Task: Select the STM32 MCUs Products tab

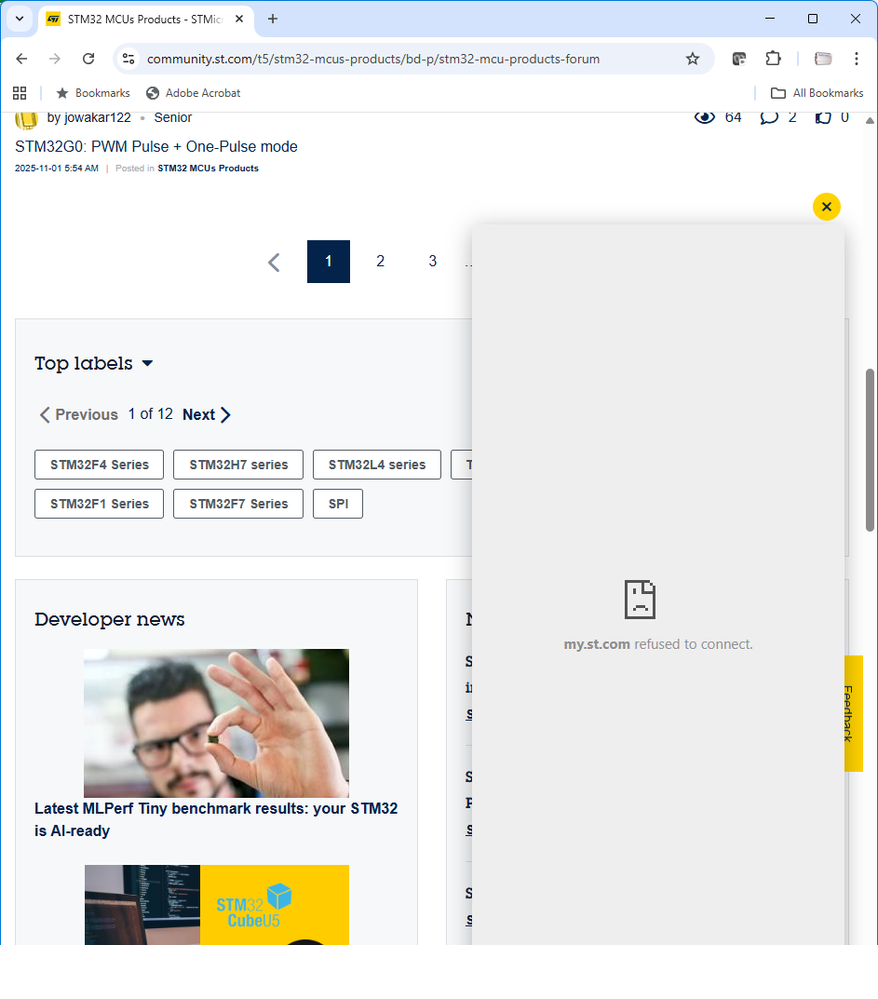Action: (146, 19)
